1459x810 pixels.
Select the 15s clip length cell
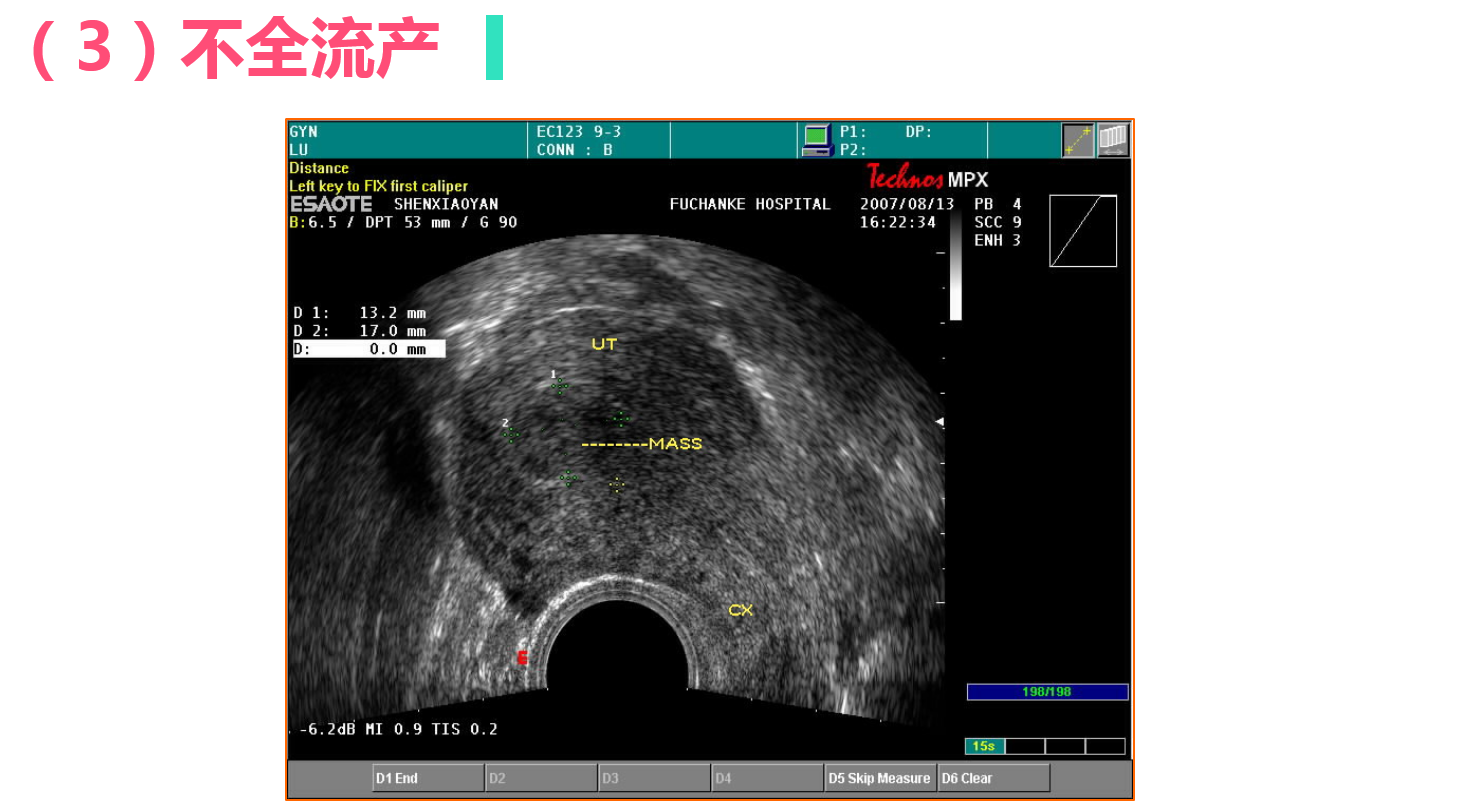[984, 746]
